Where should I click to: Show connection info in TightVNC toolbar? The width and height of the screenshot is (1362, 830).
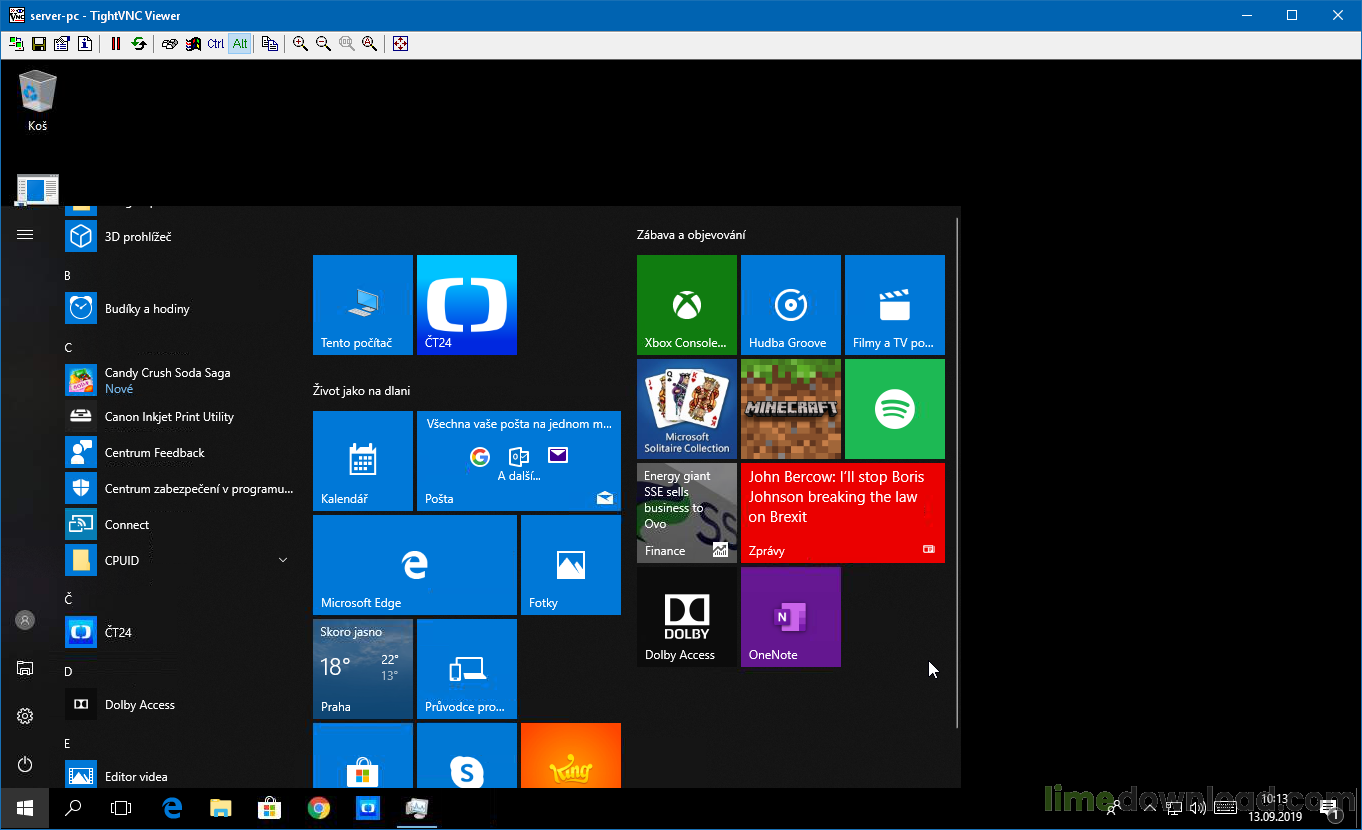click(85, 44)
